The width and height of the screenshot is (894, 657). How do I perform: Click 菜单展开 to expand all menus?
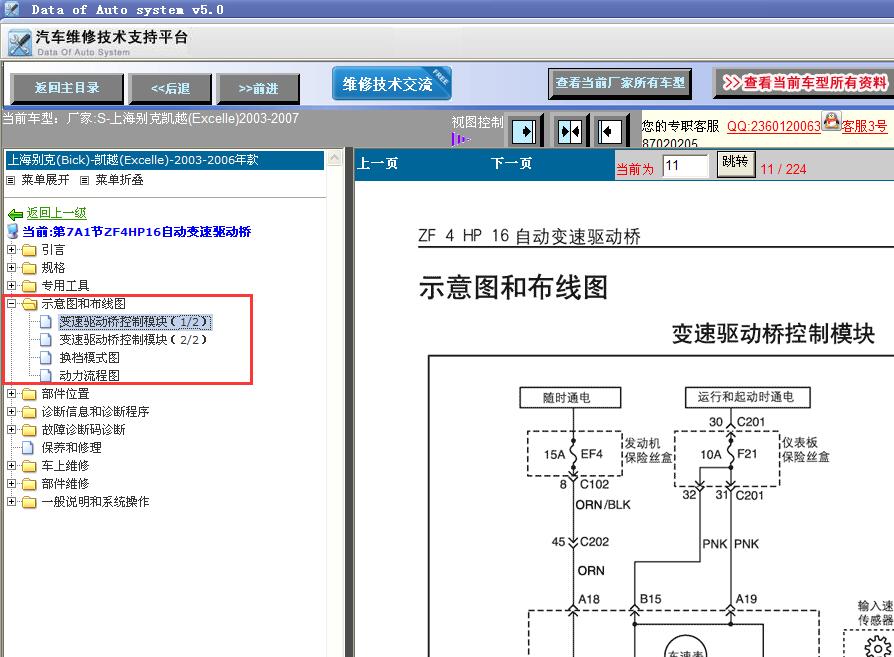pyautogui.click(x=45, y=180)
